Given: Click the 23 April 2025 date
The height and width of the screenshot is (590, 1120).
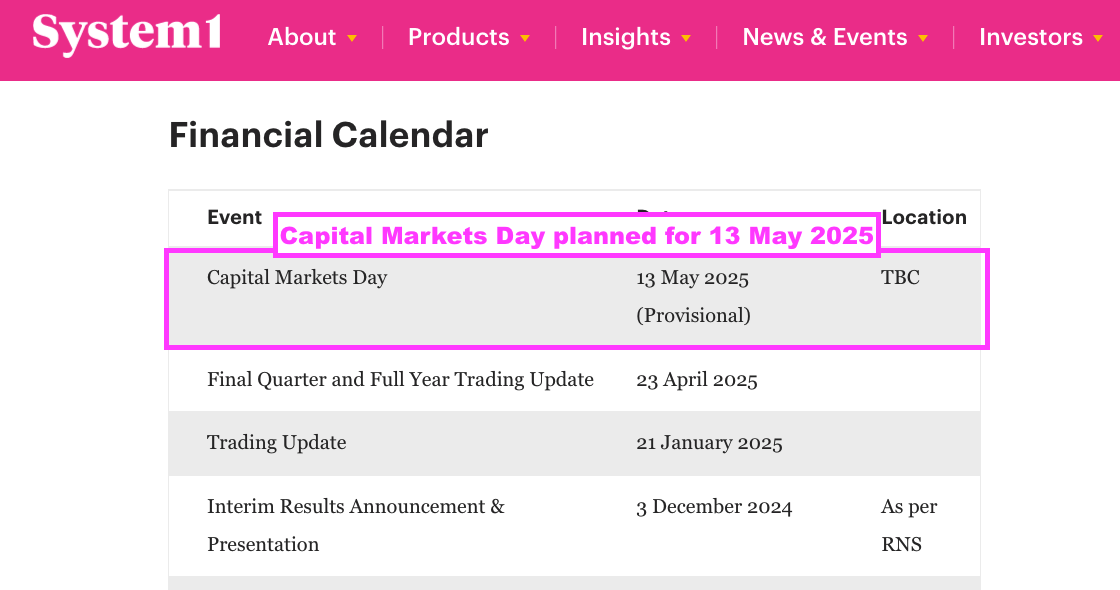Looking at the screenshot, I should 696,380.
